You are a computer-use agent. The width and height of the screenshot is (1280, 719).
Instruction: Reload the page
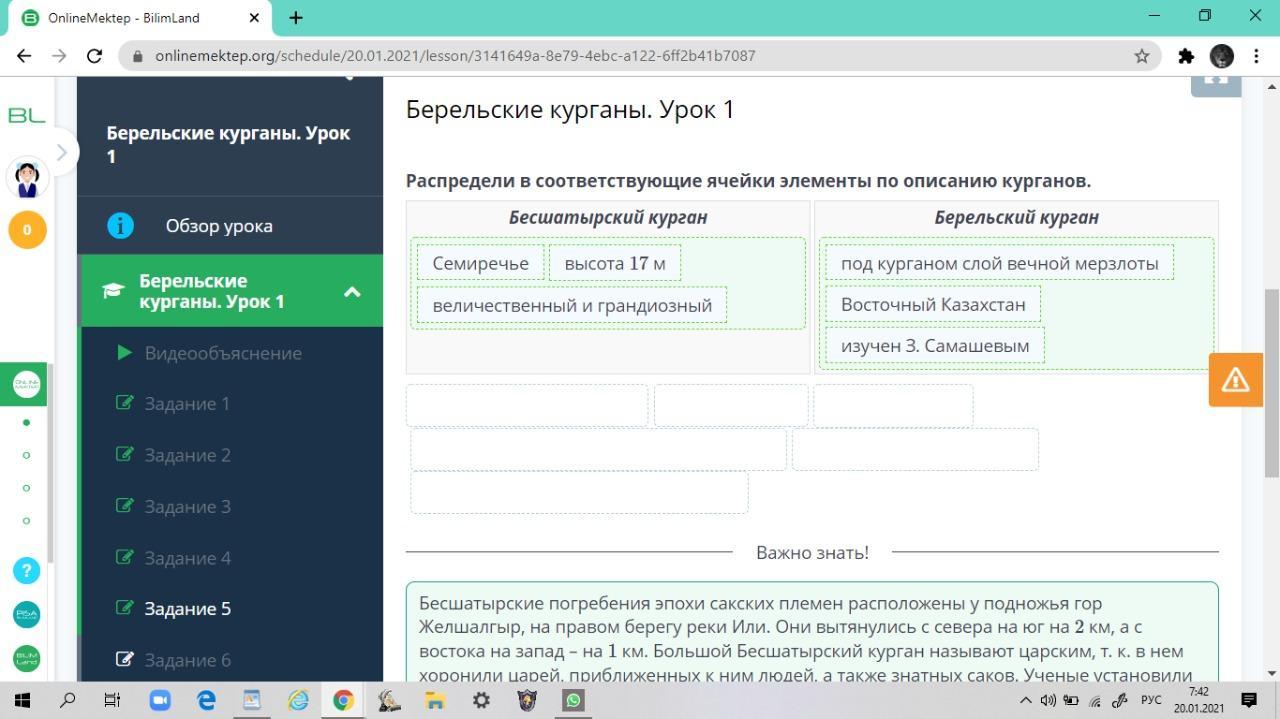point(94,56)
